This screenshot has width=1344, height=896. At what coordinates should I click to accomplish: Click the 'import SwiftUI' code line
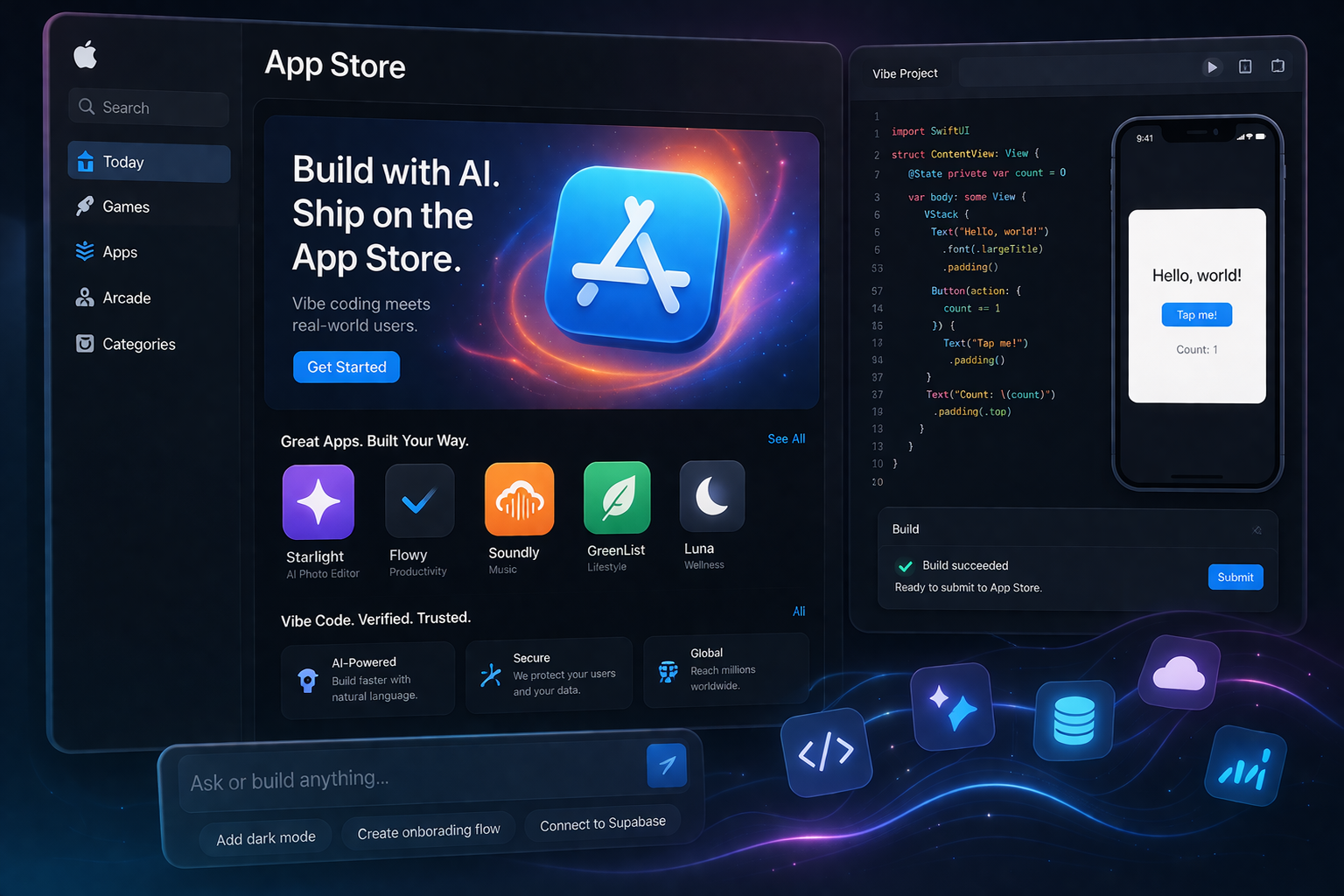coord(930,131)
